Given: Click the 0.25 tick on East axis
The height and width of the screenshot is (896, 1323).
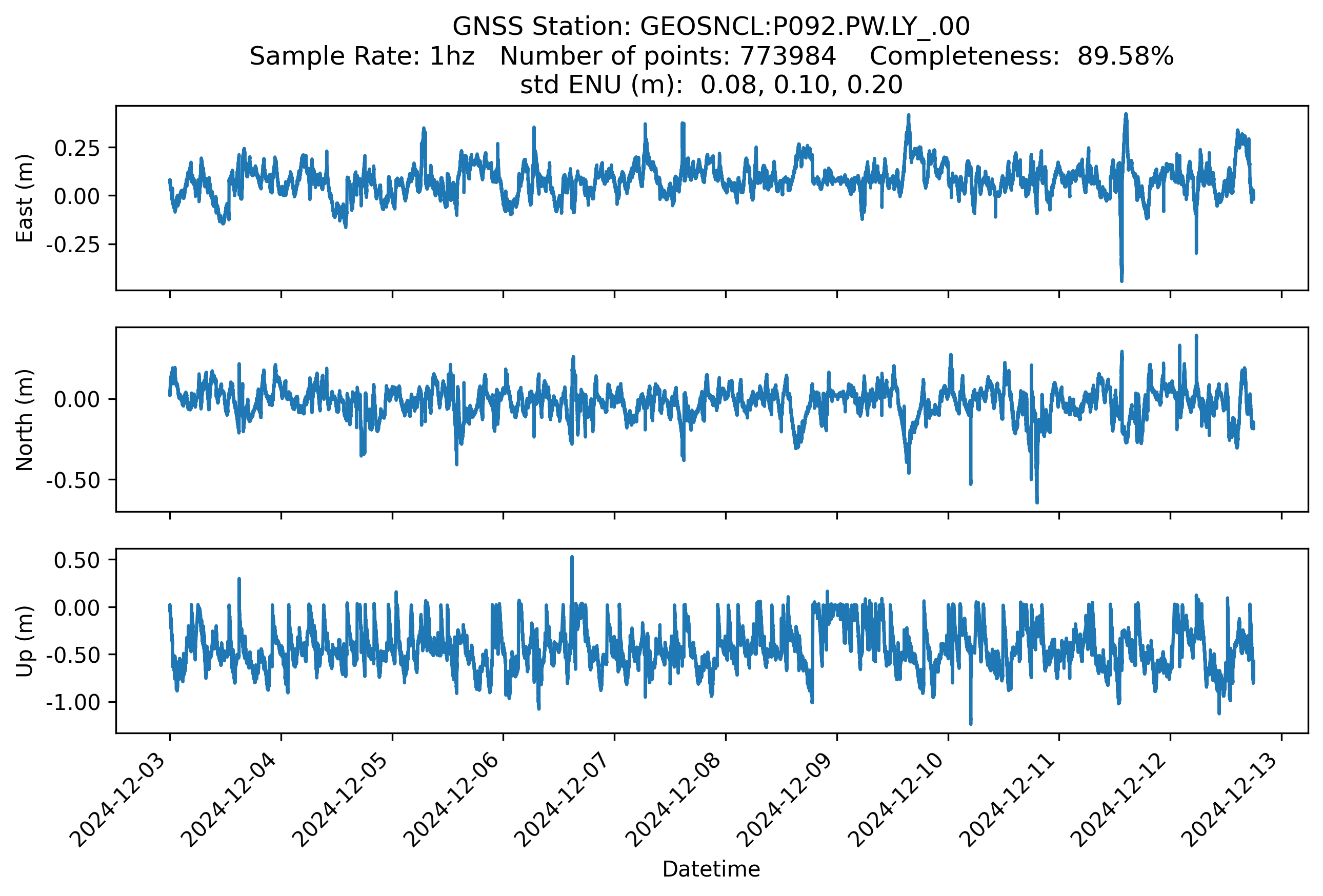Looking at the screenshot, I should pos(77,149).
